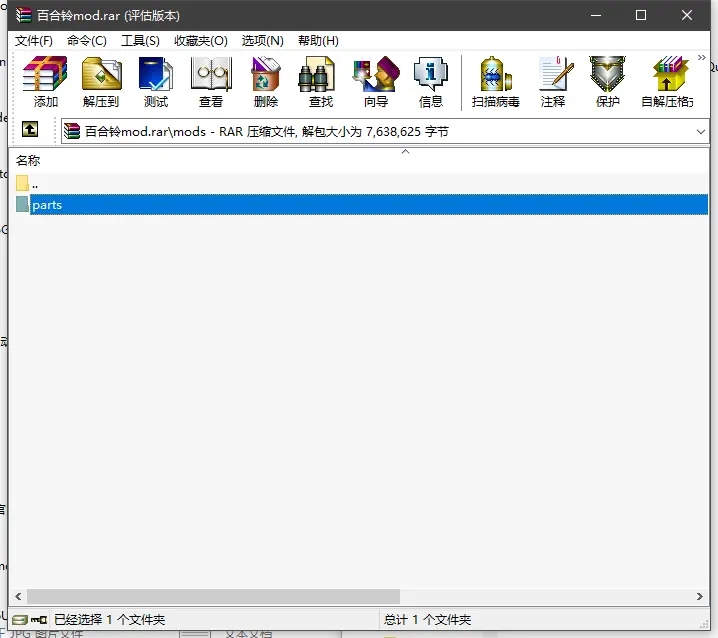
Task: Minimize the WinRAR window
Action: [x=596, y=15]
